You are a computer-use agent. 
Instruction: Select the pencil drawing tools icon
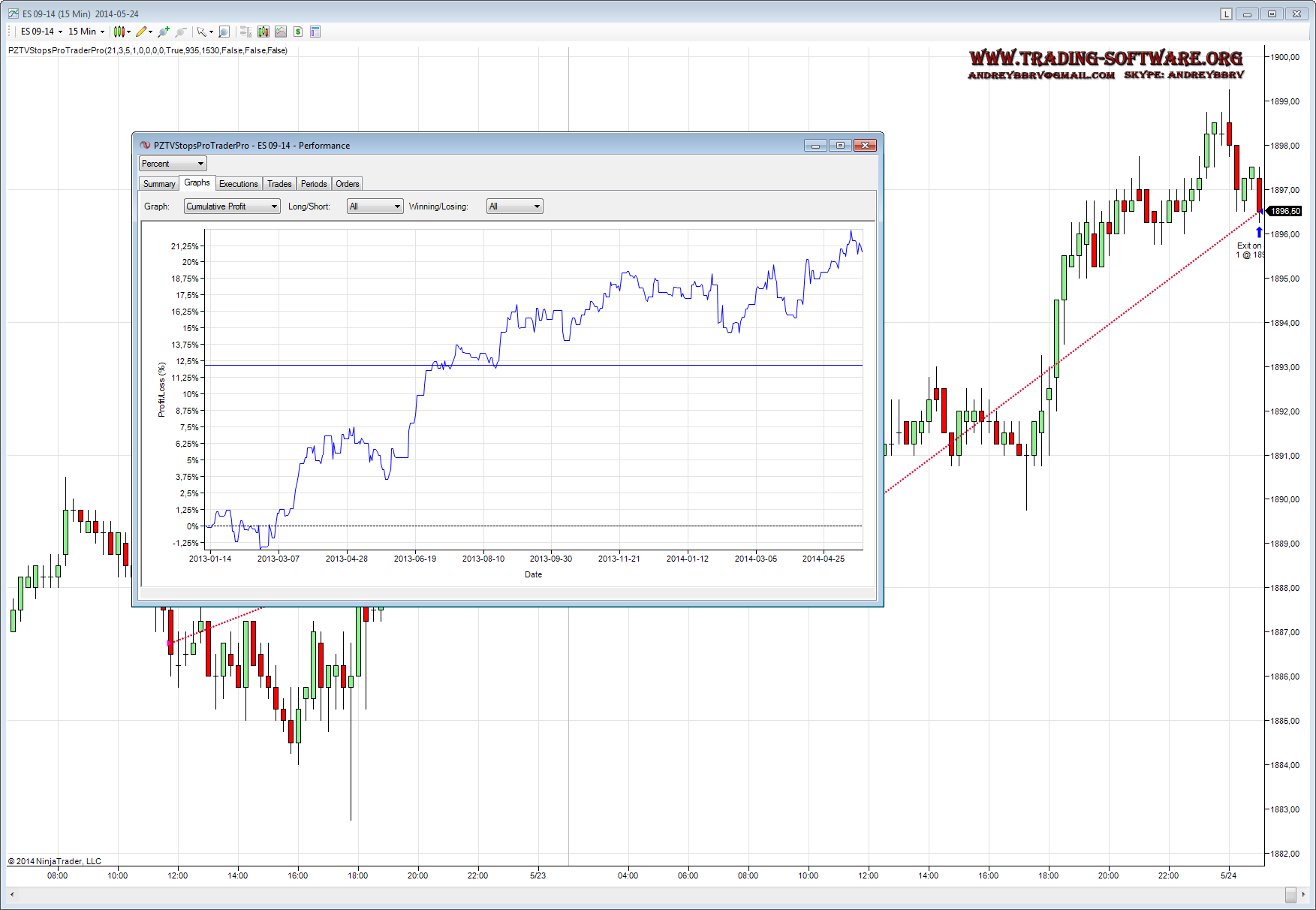point(141,32)
